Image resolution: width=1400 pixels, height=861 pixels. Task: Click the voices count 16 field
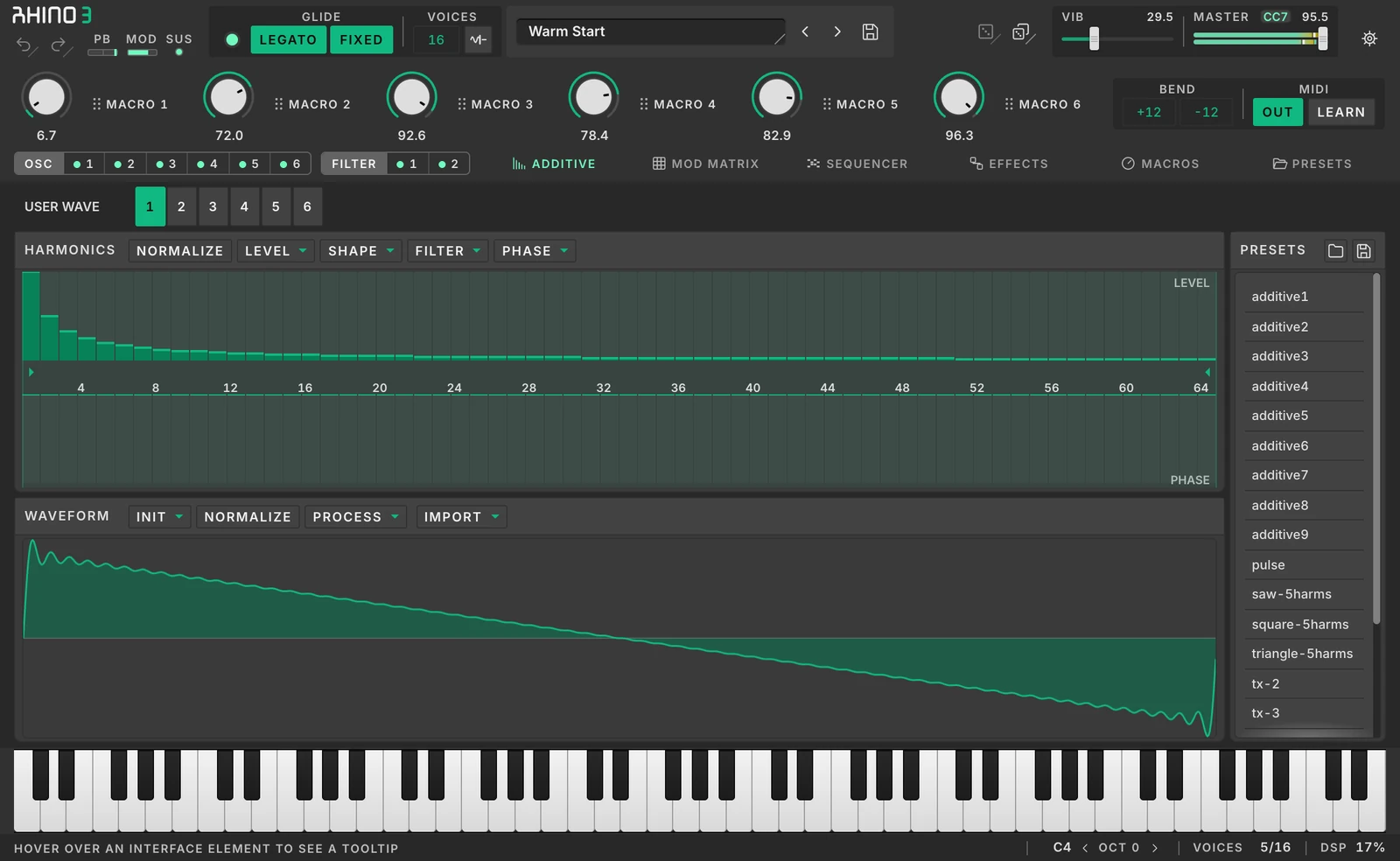point(436,39)
